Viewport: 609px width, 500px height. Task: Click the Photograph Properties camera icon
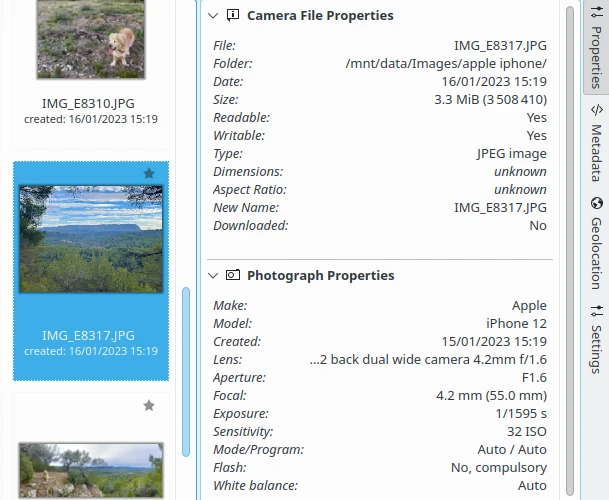tap(232, 276)
